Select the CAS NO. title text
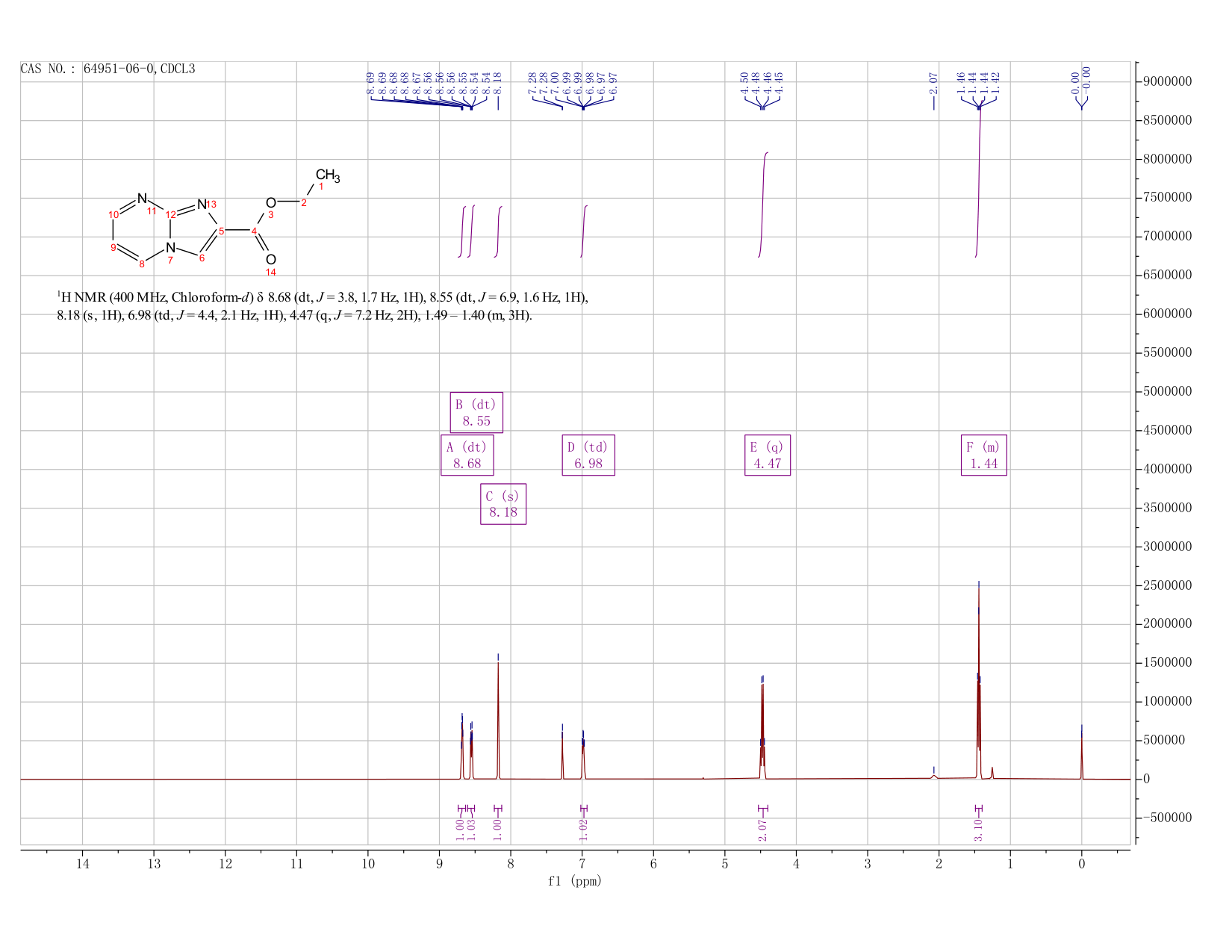Viewport: 1232px width, 952px height. tap(108, 69)
